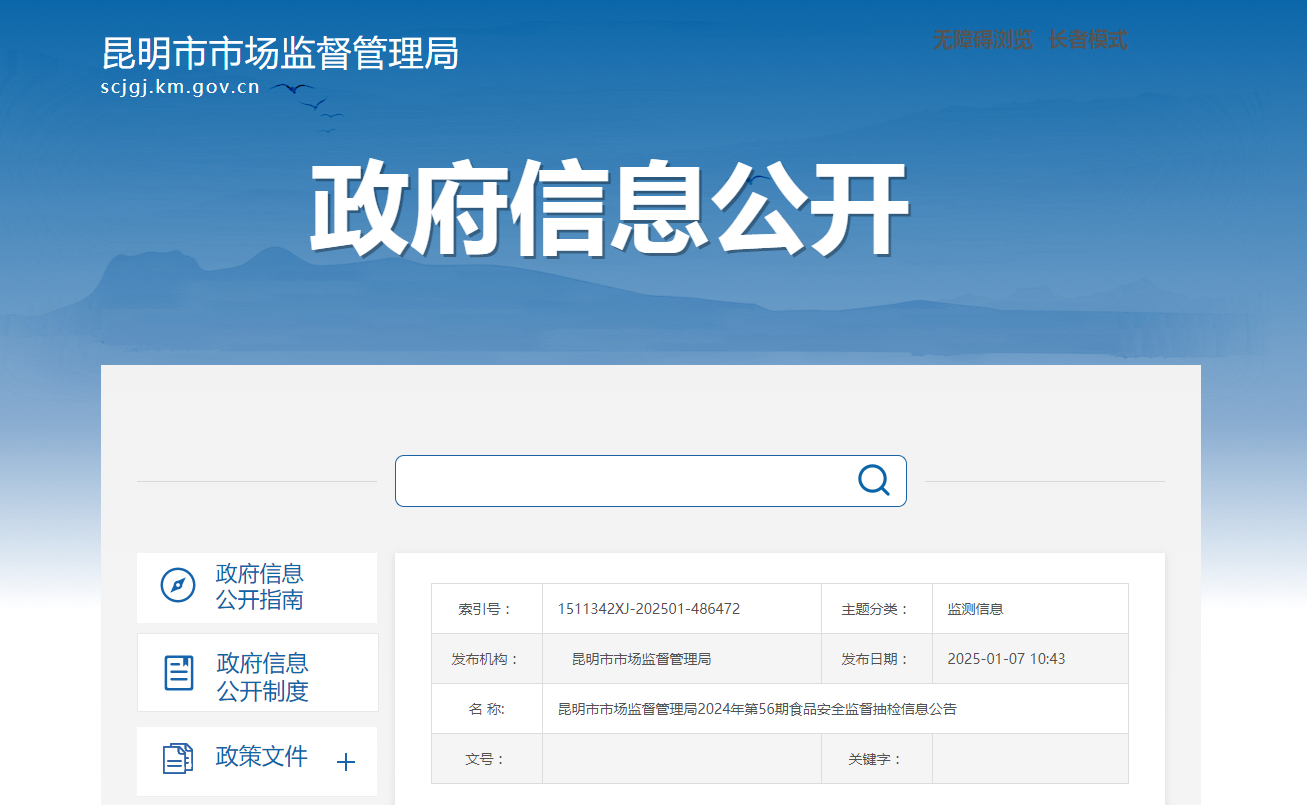Expand 政策文件 with the plus sign
This screenshot has width=1307, height=805.
pyautogui.click(x=346, y=762)
